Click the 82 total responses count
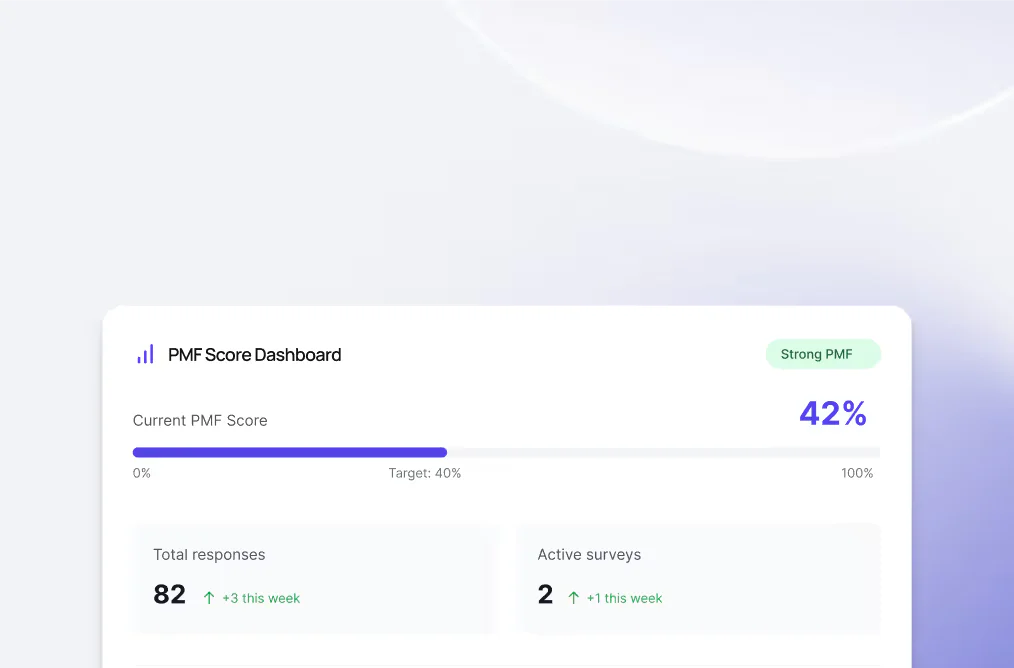Viewport: 1014px width, 668px height. click(x=169, y=594)
